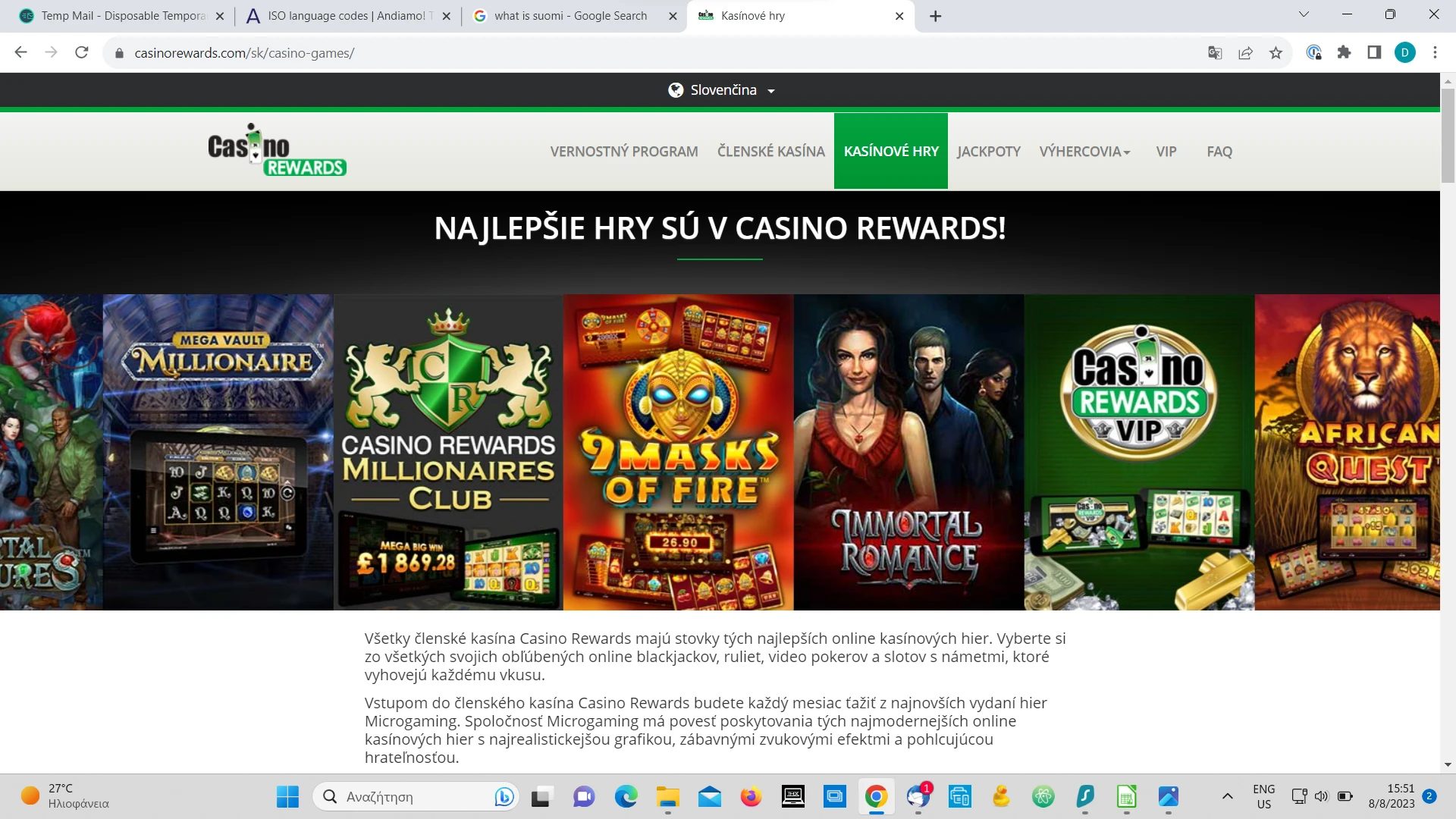
Task: Click the address bar URL
Action: tap(244, 53)
